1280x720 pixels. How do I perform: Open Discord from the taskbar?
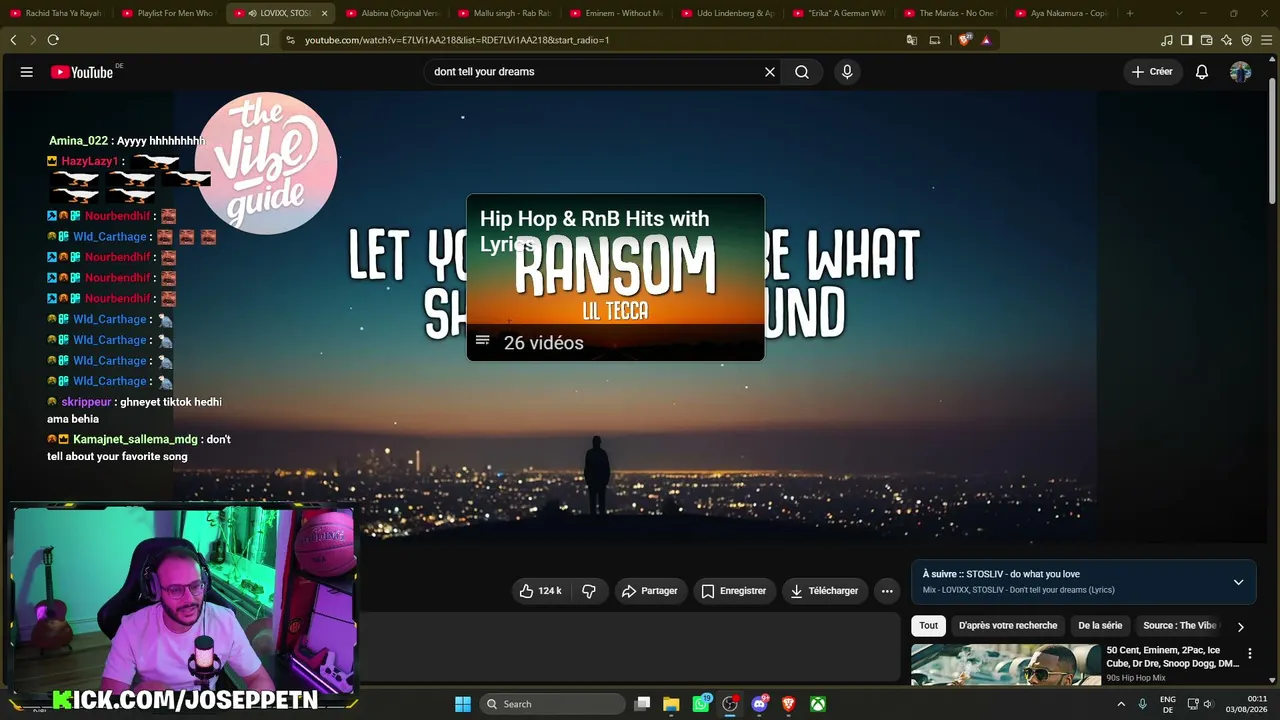pyautogui.click(x=759, y=704)
